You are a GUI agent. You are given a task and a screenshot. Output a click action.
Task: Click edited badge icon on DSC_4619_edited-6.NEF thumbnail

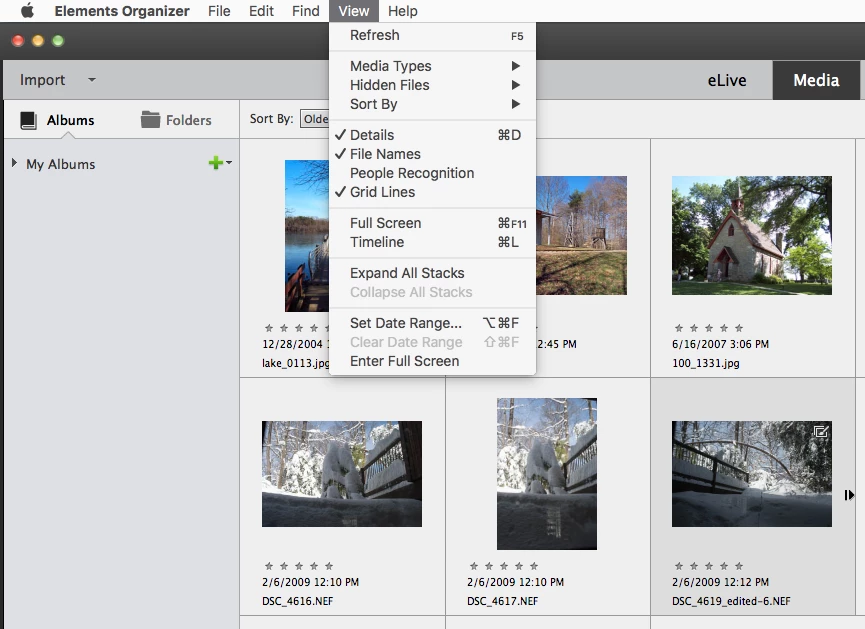[821, 431]
